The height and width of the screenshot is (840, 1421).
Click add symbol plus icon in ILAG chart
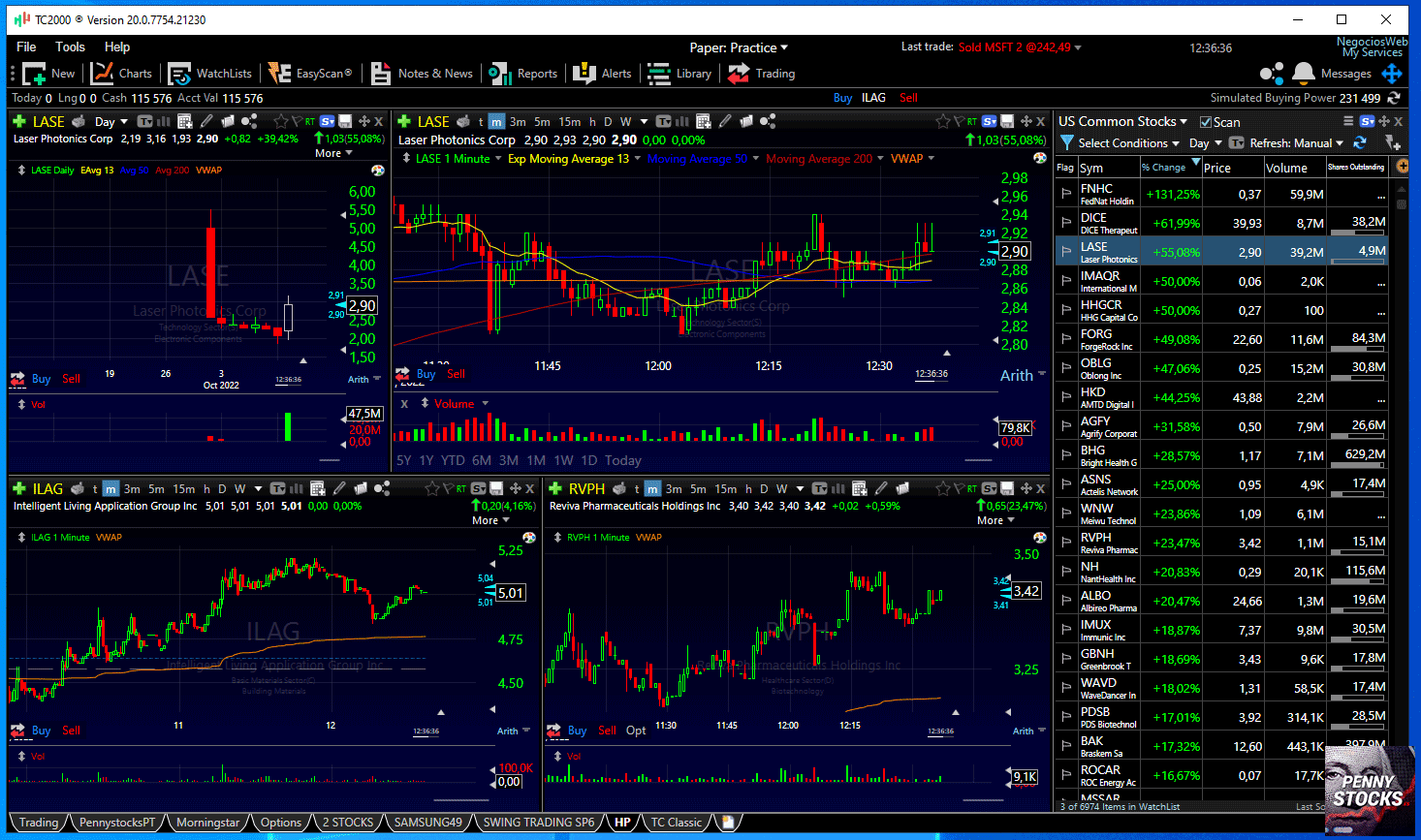pyautogui.click(x=18, y=488)
